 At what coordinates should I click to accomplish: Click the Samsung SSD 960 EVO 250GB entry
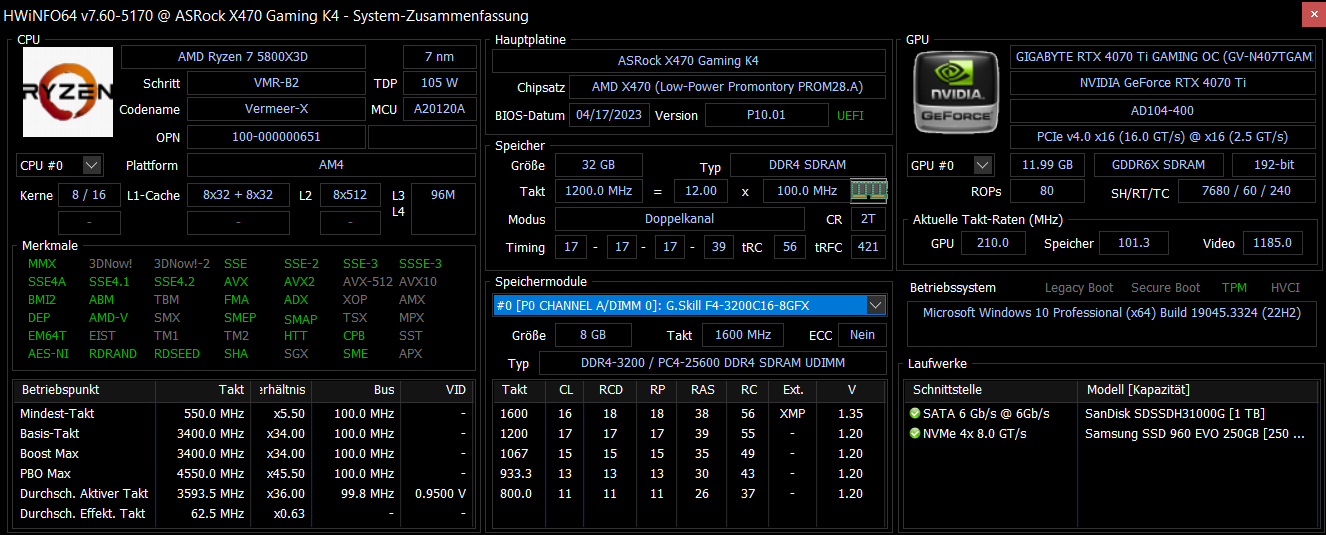pyautogui.click(x=1195, y=433)
